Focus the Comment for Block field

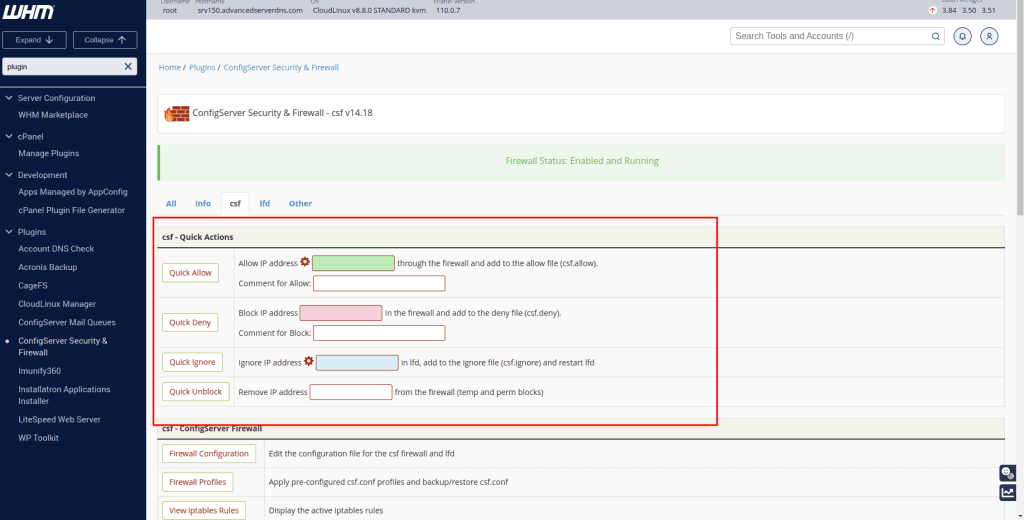[379, 333]
